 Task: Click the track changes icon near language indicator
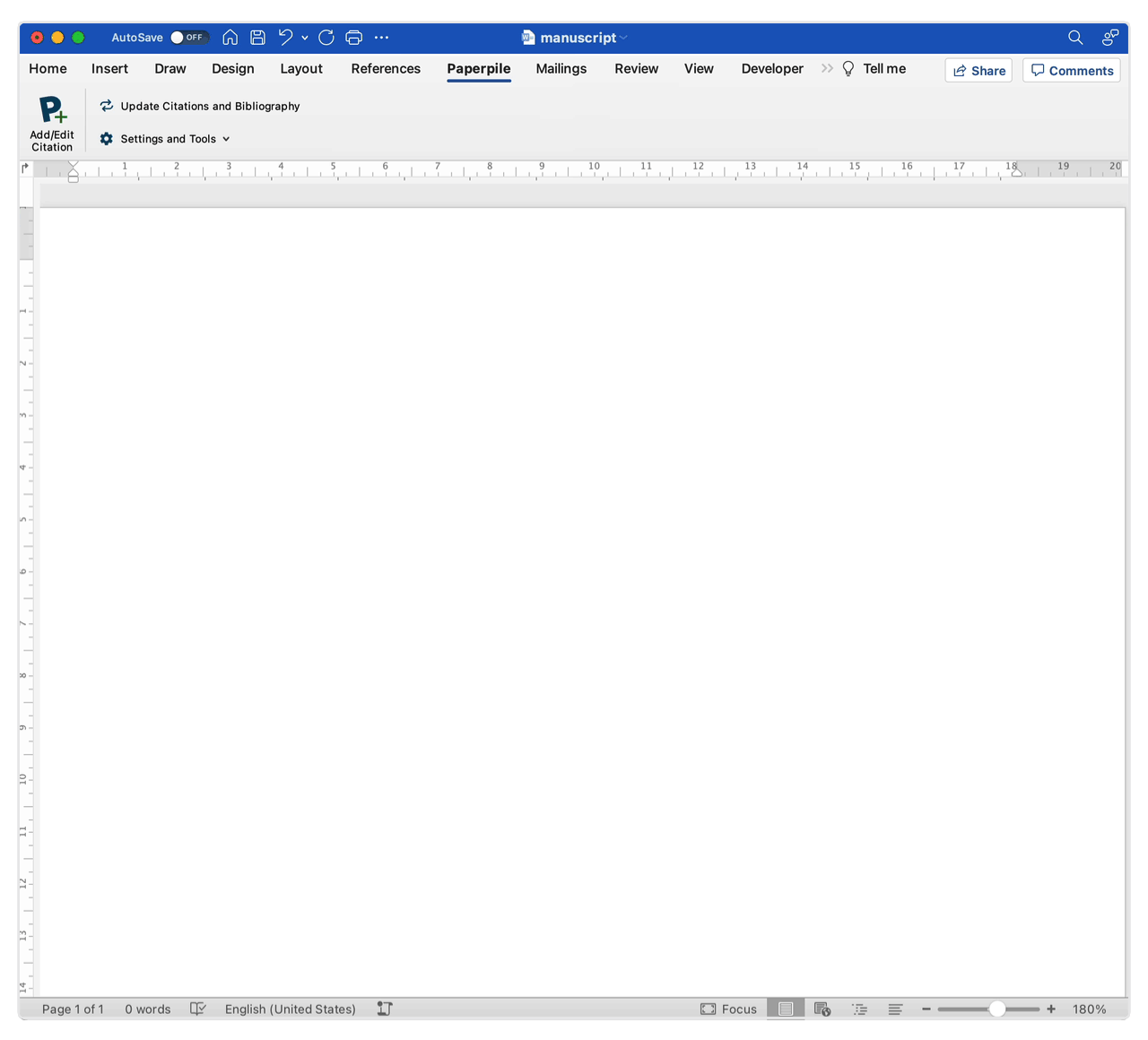click(384, 1009)
